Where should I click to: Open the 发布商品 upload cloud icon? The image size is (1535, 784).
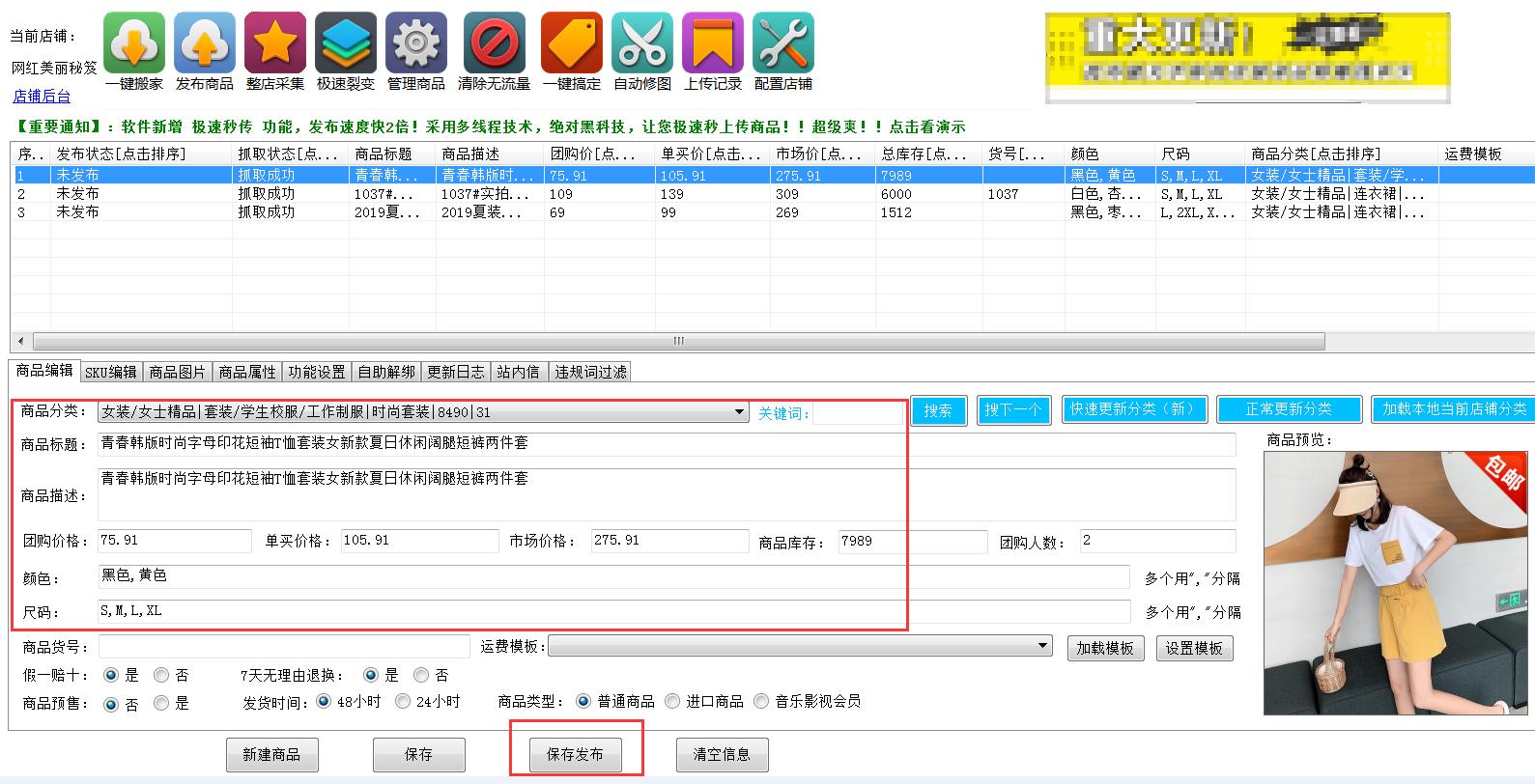(205, 42)
